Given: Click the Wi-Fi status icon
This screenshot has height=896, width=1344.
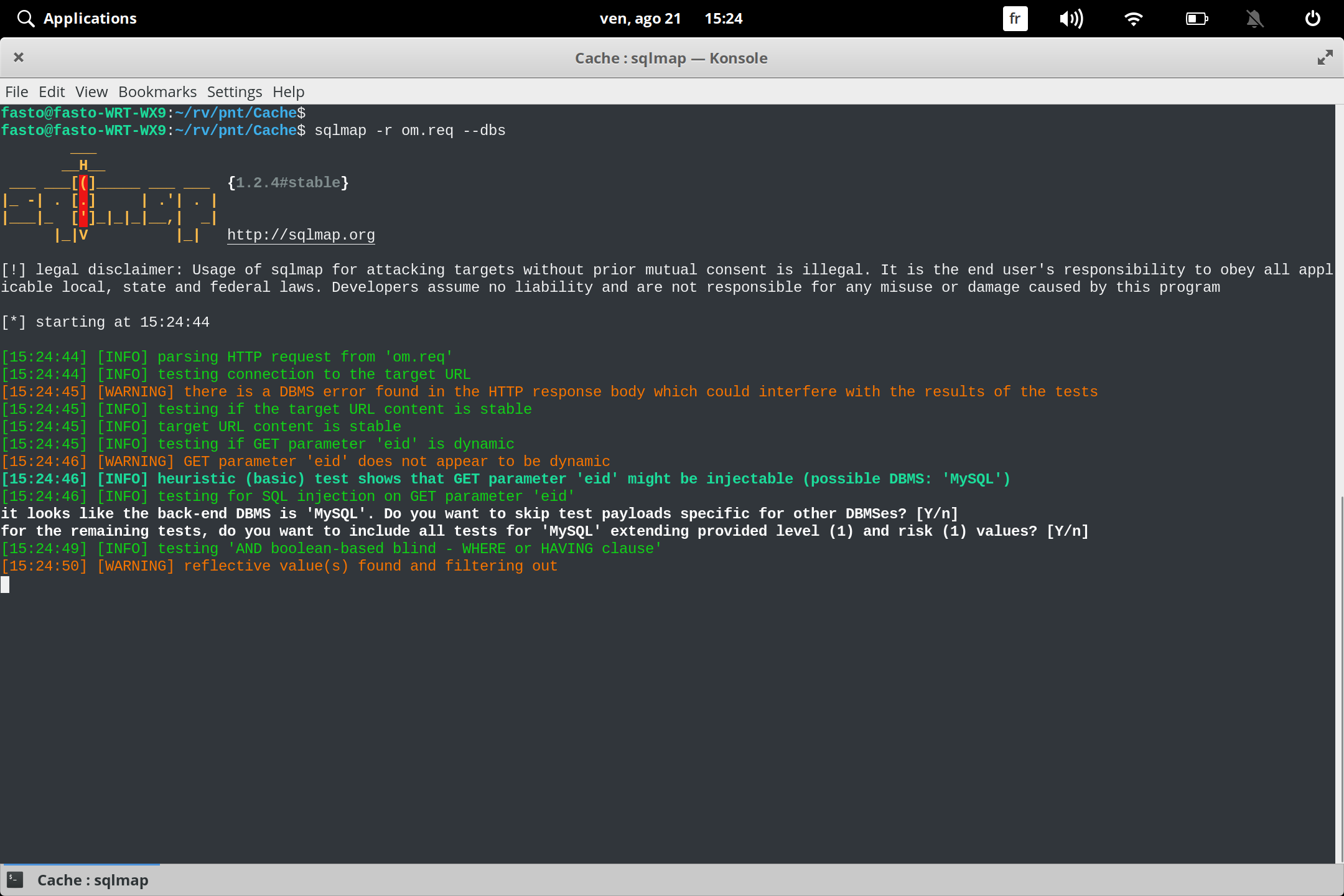Looking at the screenshot, I should click(1134, 18).
